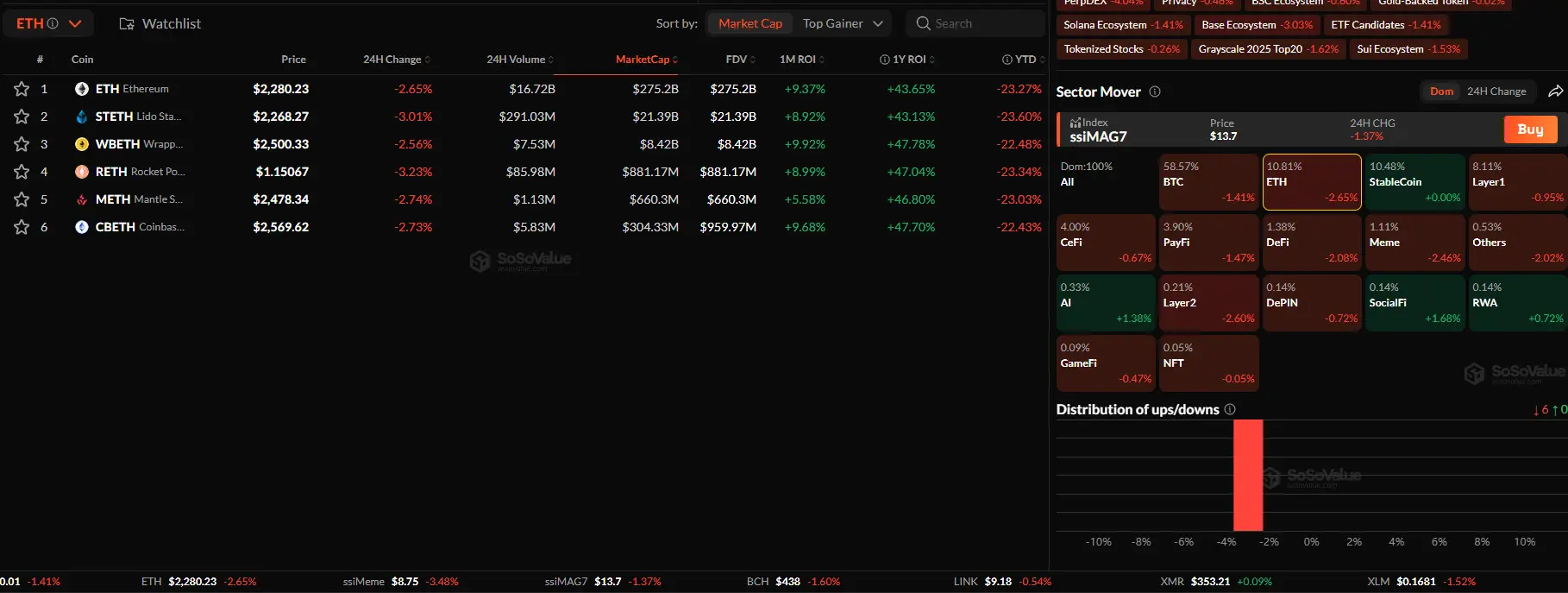The height and width of the screenshot is (593, 1568).
Task: Switch Sector Mover to 24H Change view
Action: (x=1496, y=91)
